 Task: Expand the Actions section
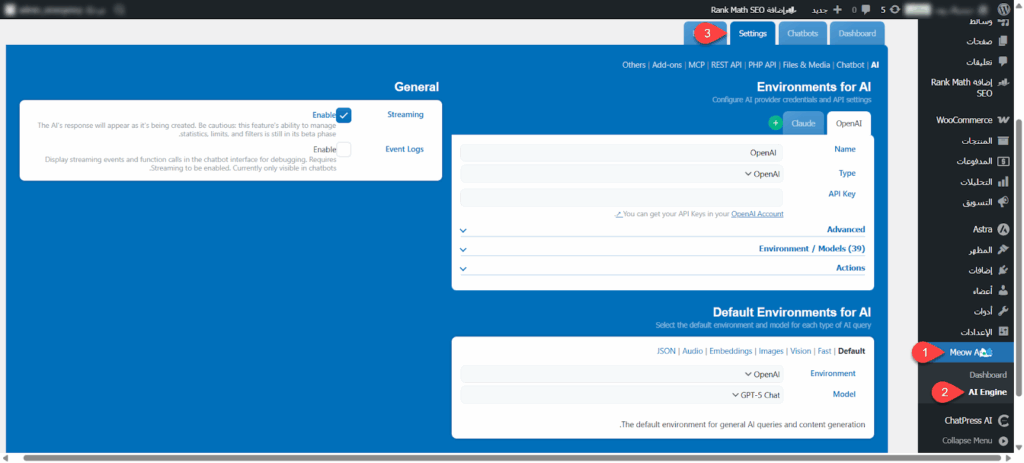664,268
